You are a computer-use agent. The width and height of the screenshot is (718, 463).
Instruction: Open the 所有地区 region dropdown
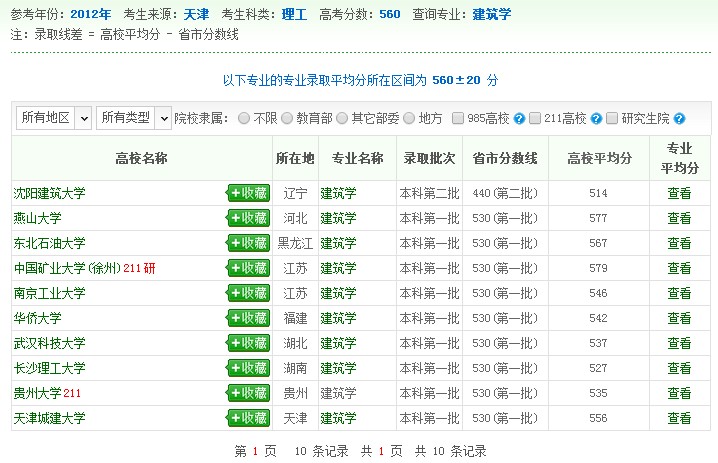tap(54, 118)
